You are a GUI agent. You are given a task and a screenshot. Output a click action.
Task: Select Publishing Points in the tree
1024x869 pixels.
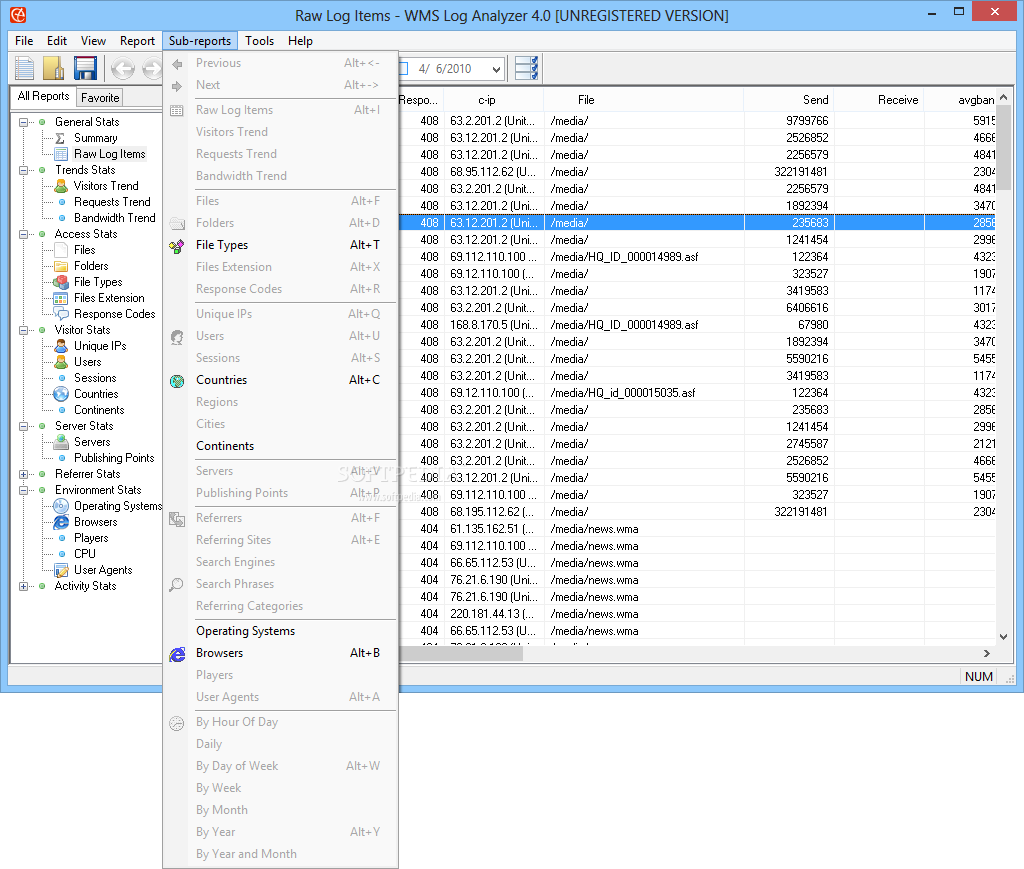[114, 458]
